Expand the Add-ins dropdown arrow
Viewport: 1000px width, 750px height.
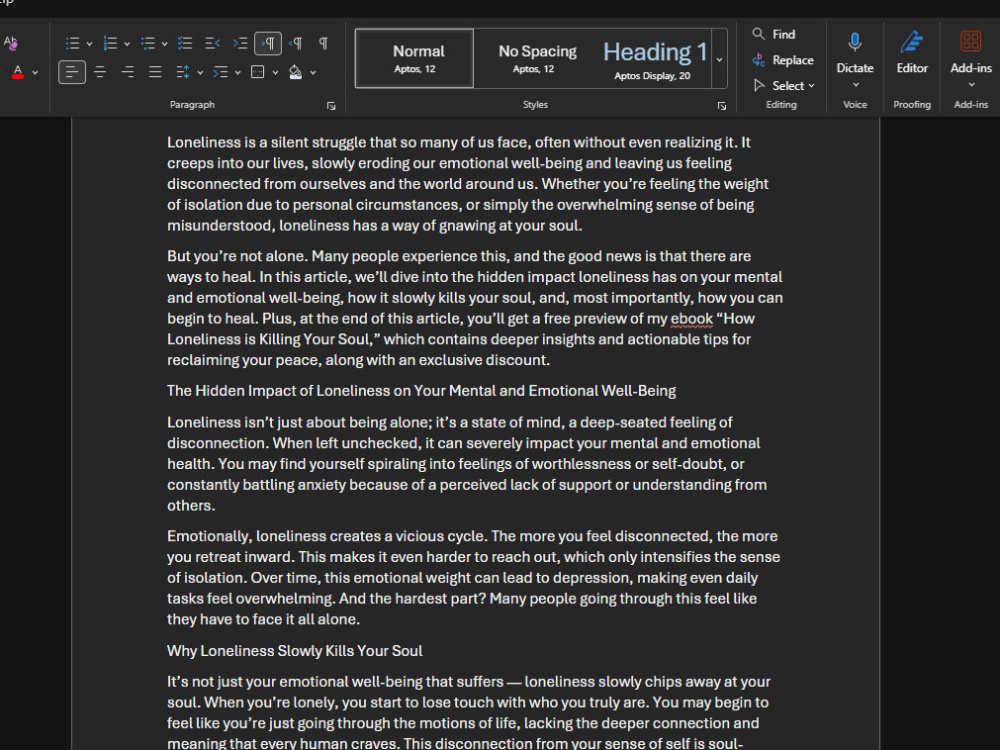(971, 85)
